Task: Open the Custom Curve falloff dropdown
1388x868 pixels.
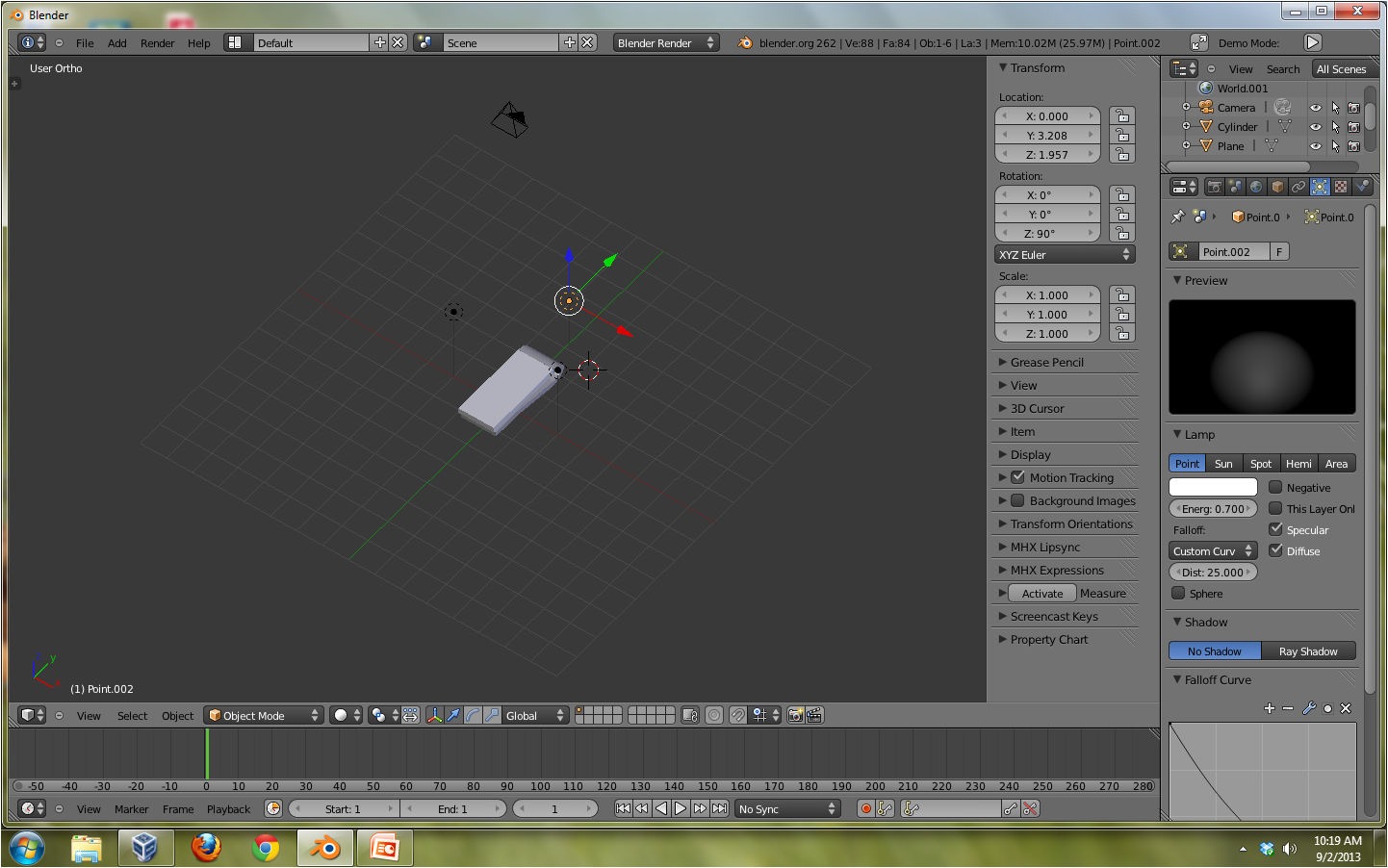Action: [x=1213, y=551]
